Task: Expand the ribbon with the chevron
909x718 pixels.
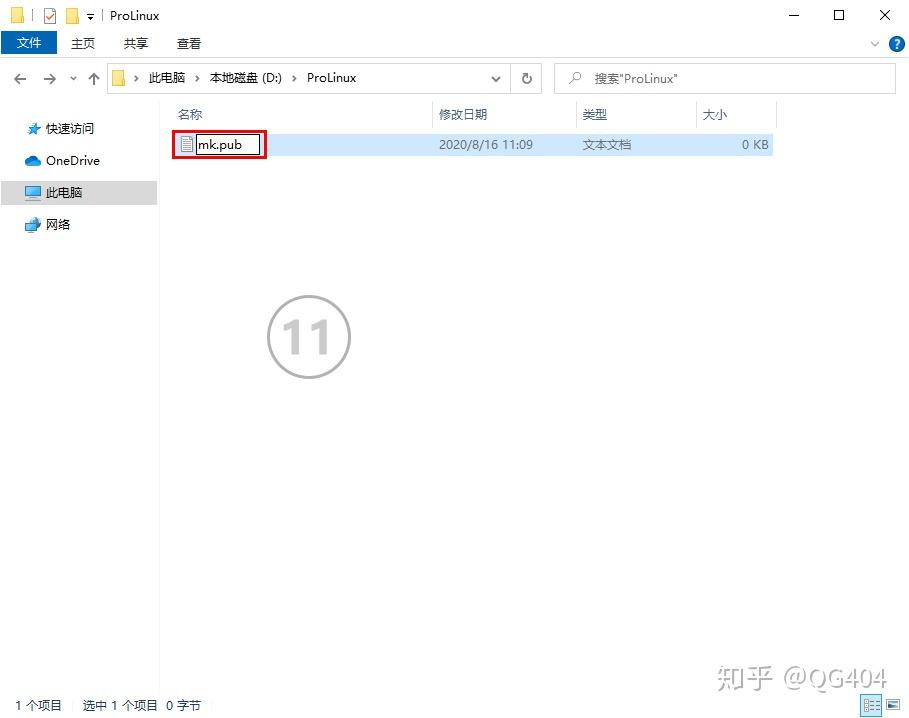Action: coord(875,44)
